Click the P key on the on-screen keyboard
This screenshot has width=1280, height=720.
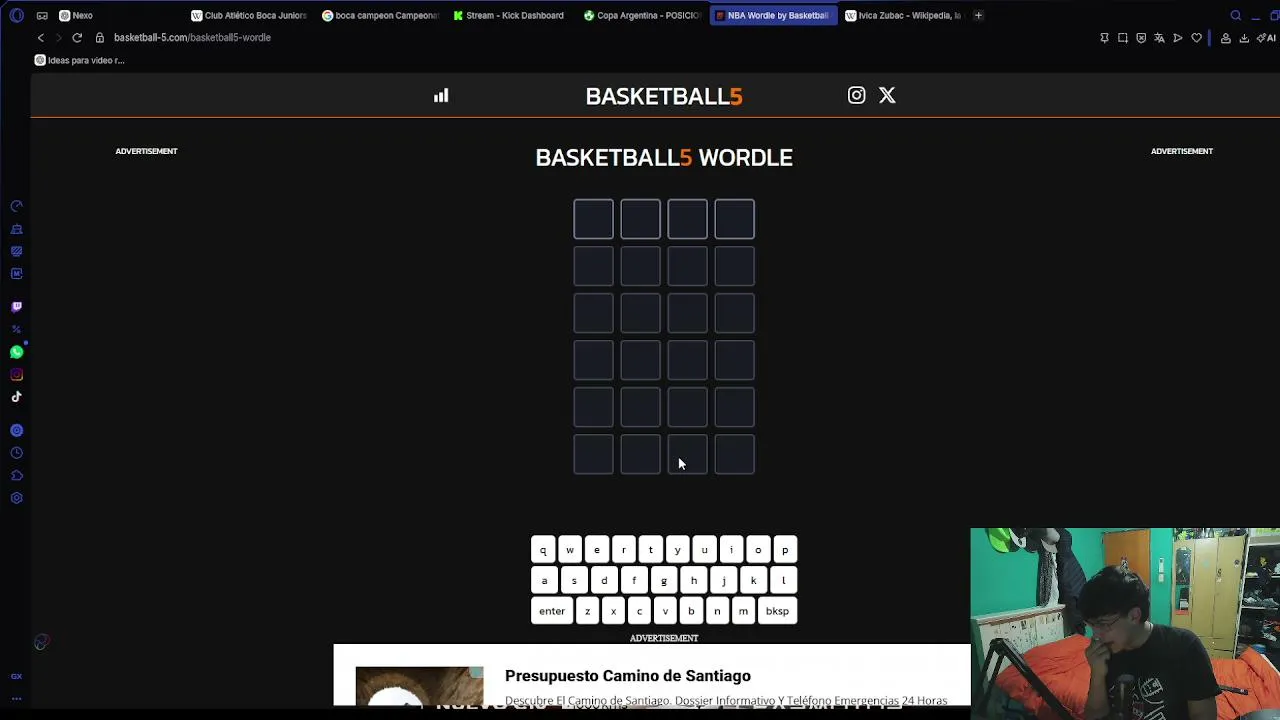785,550
